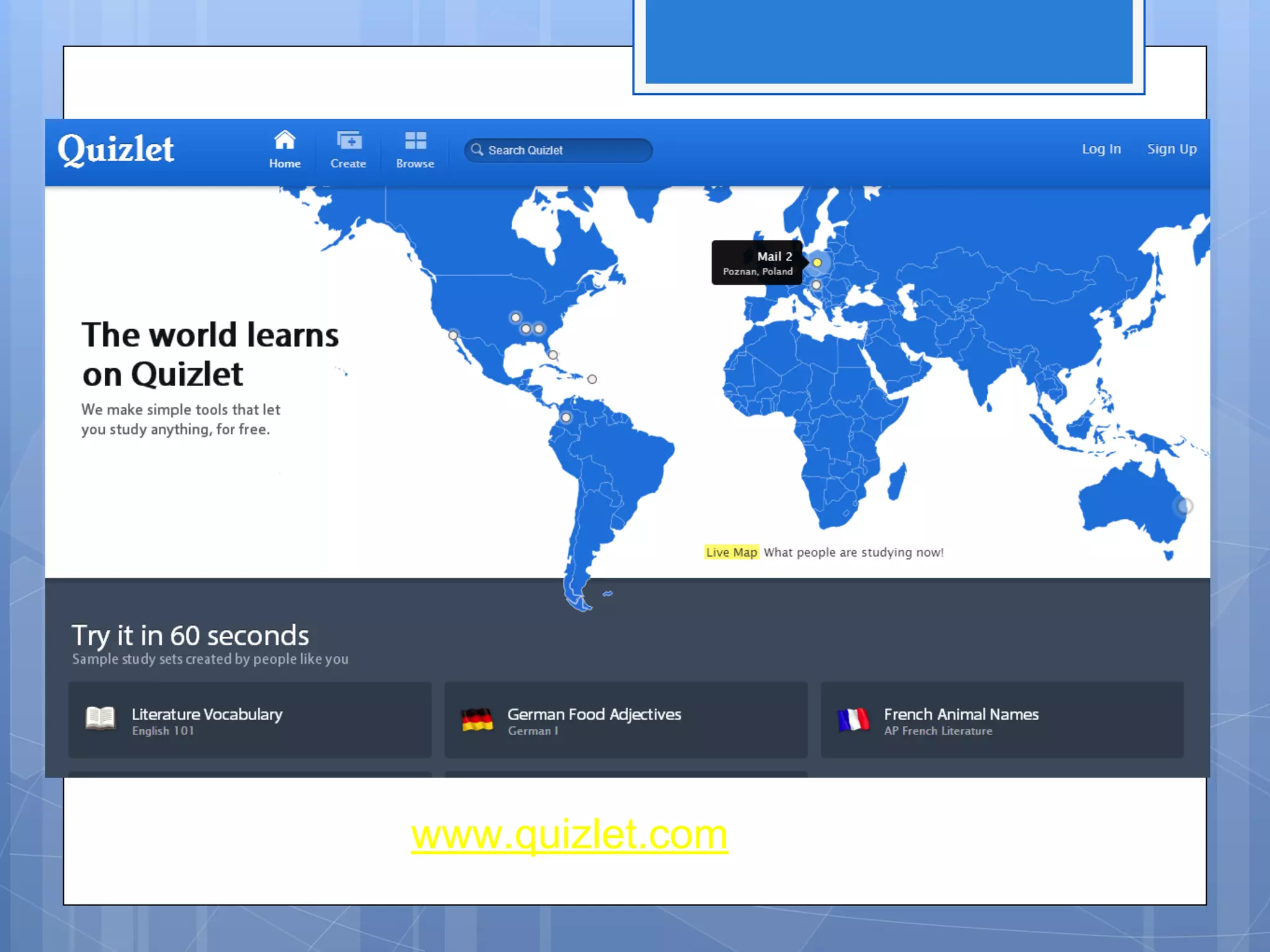Click 'German I' subtitle text

click(x=533, y=731)
